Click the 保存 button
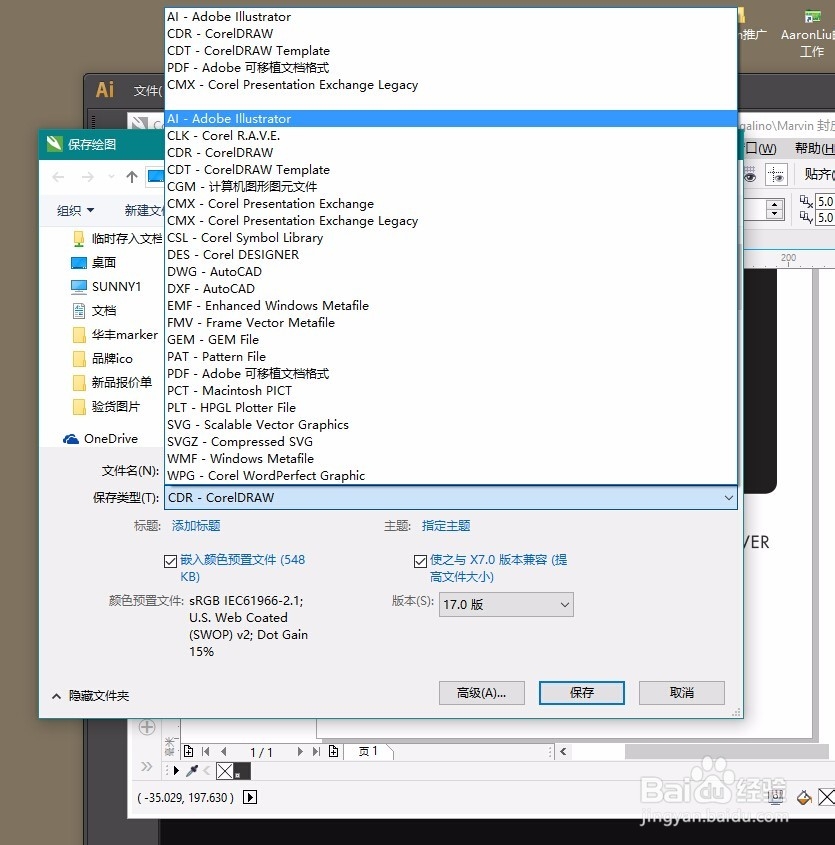835x845 pixels. tap(582, 692)
